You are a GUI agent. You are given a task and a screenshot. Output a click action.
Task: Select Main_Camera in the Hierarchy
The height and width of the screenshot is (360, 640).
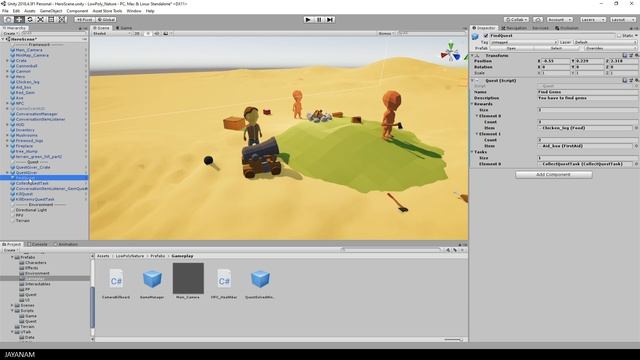(x=29, y=50)
